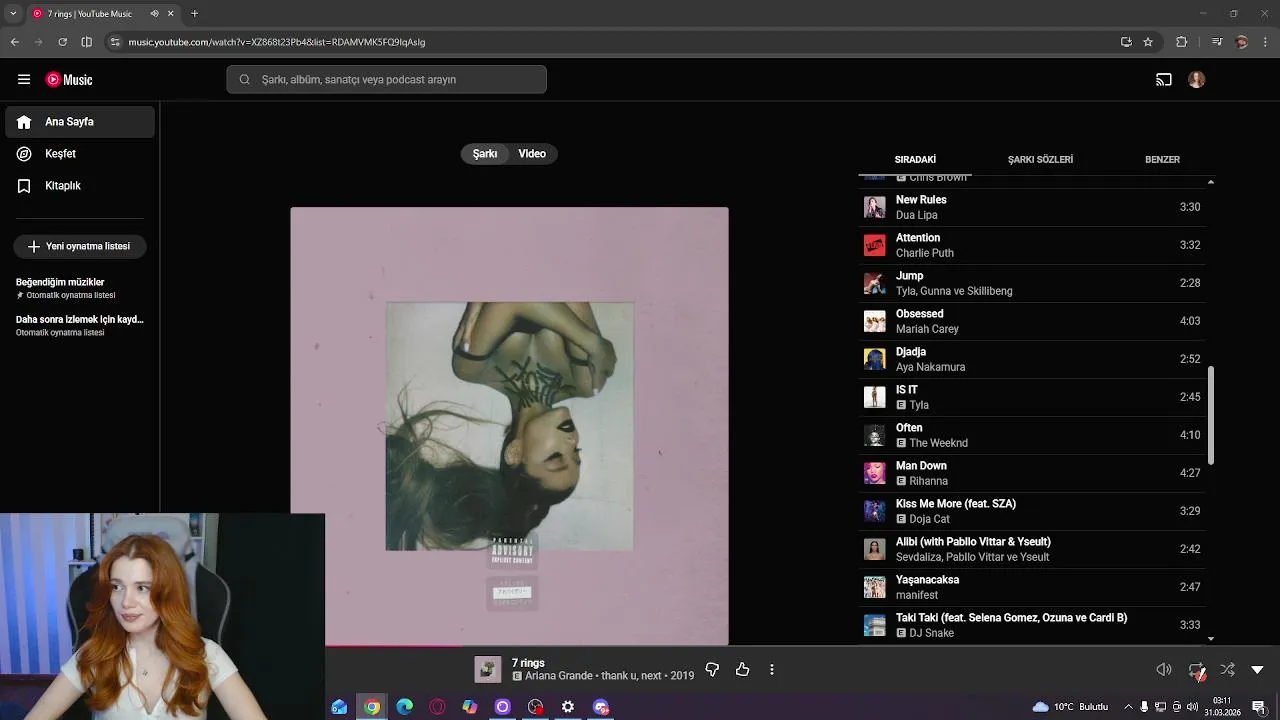Go to Kitaplık in the sidebar

point(80,186)
